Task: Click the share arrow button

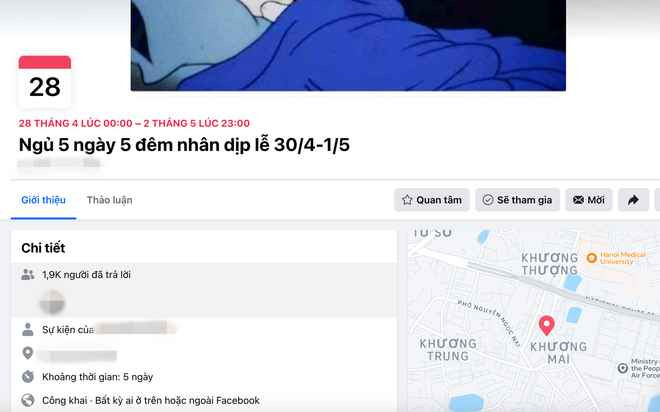Action: coord(633,200)
